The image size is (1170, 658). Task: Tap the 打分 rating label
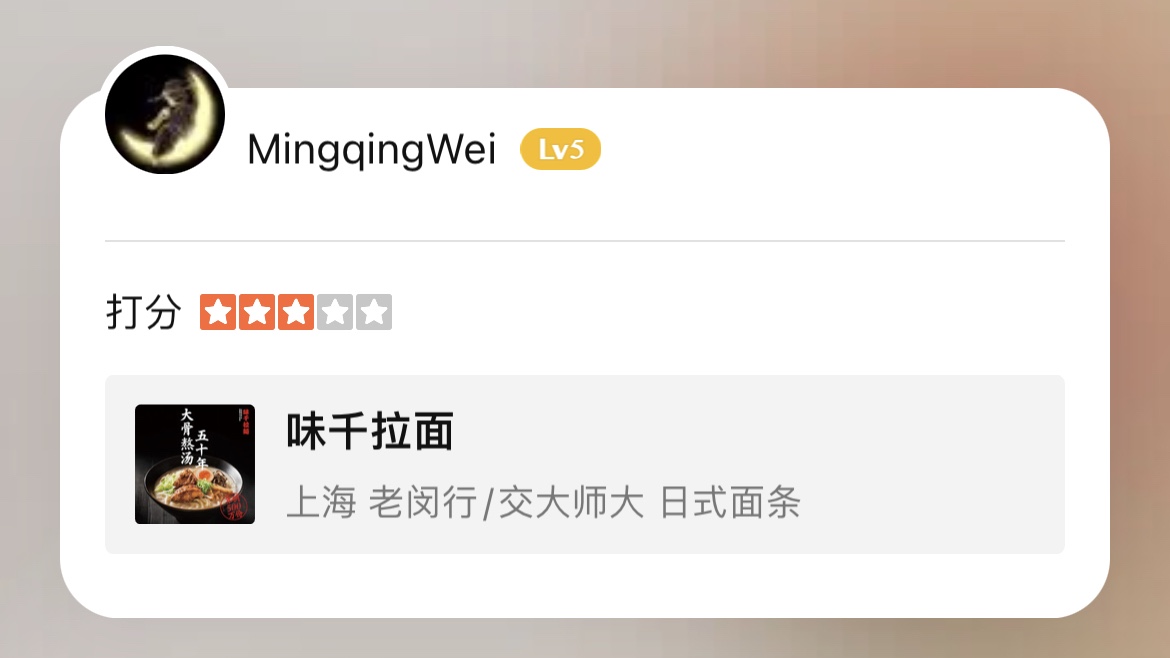[x=143, y=312]
